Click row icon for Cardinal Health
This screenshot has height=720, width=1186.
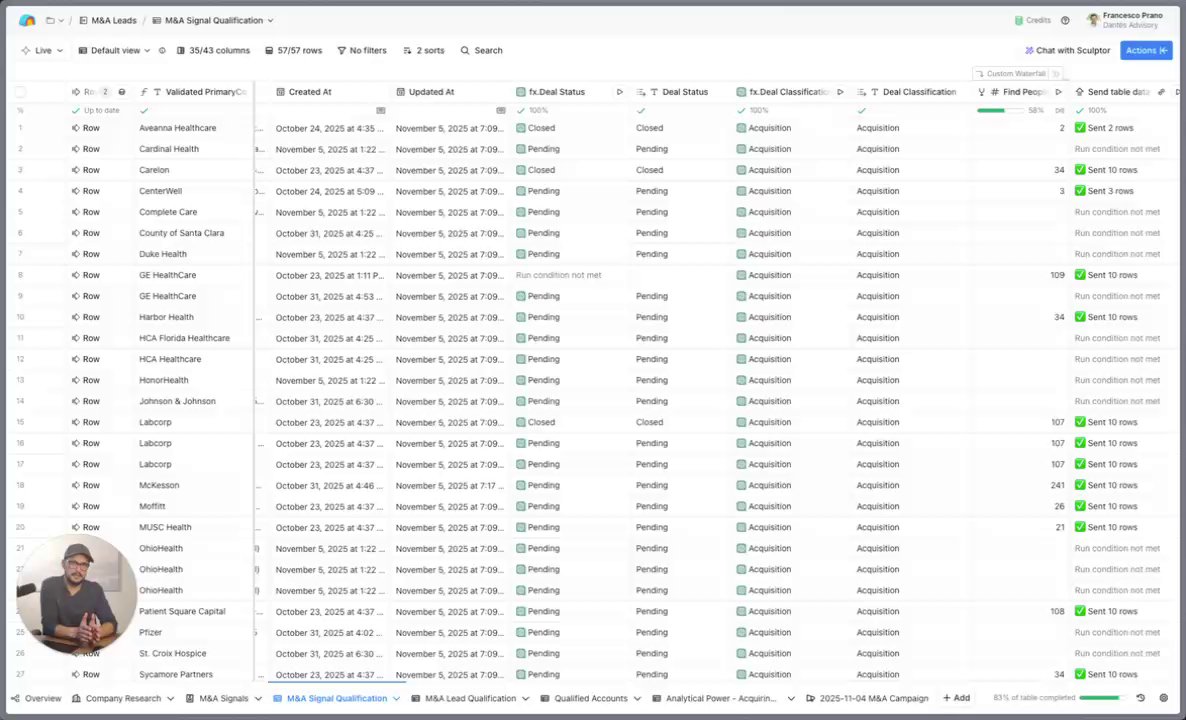click(76, 149)
